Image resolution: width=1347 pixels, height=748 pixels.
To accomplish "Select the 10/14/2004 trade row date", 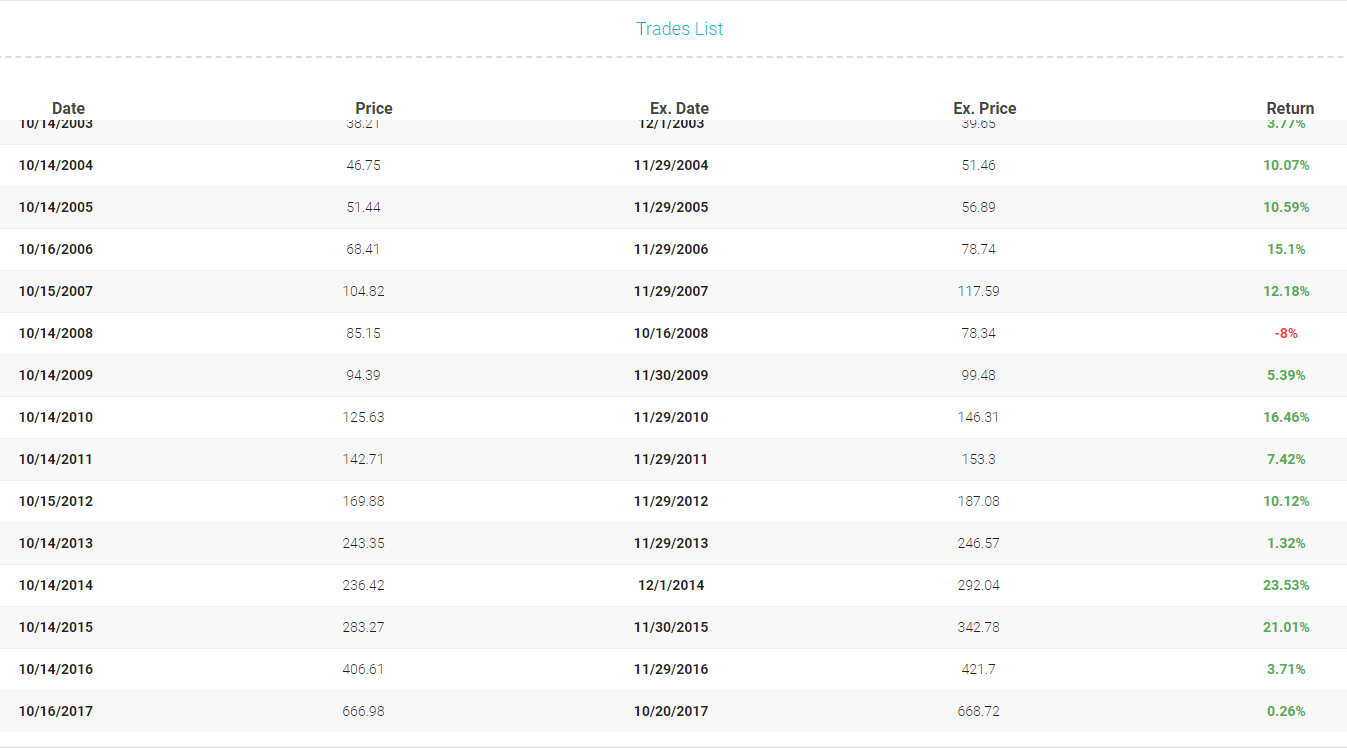I will tap(56, 165).
